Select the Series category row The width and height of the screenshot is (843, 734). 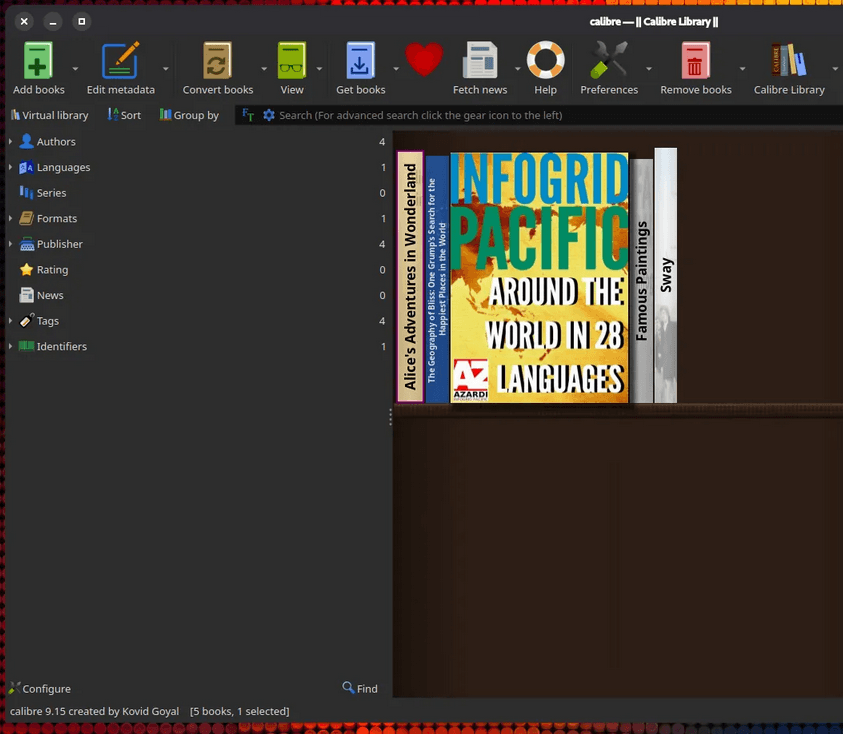[x=197, y=193]
